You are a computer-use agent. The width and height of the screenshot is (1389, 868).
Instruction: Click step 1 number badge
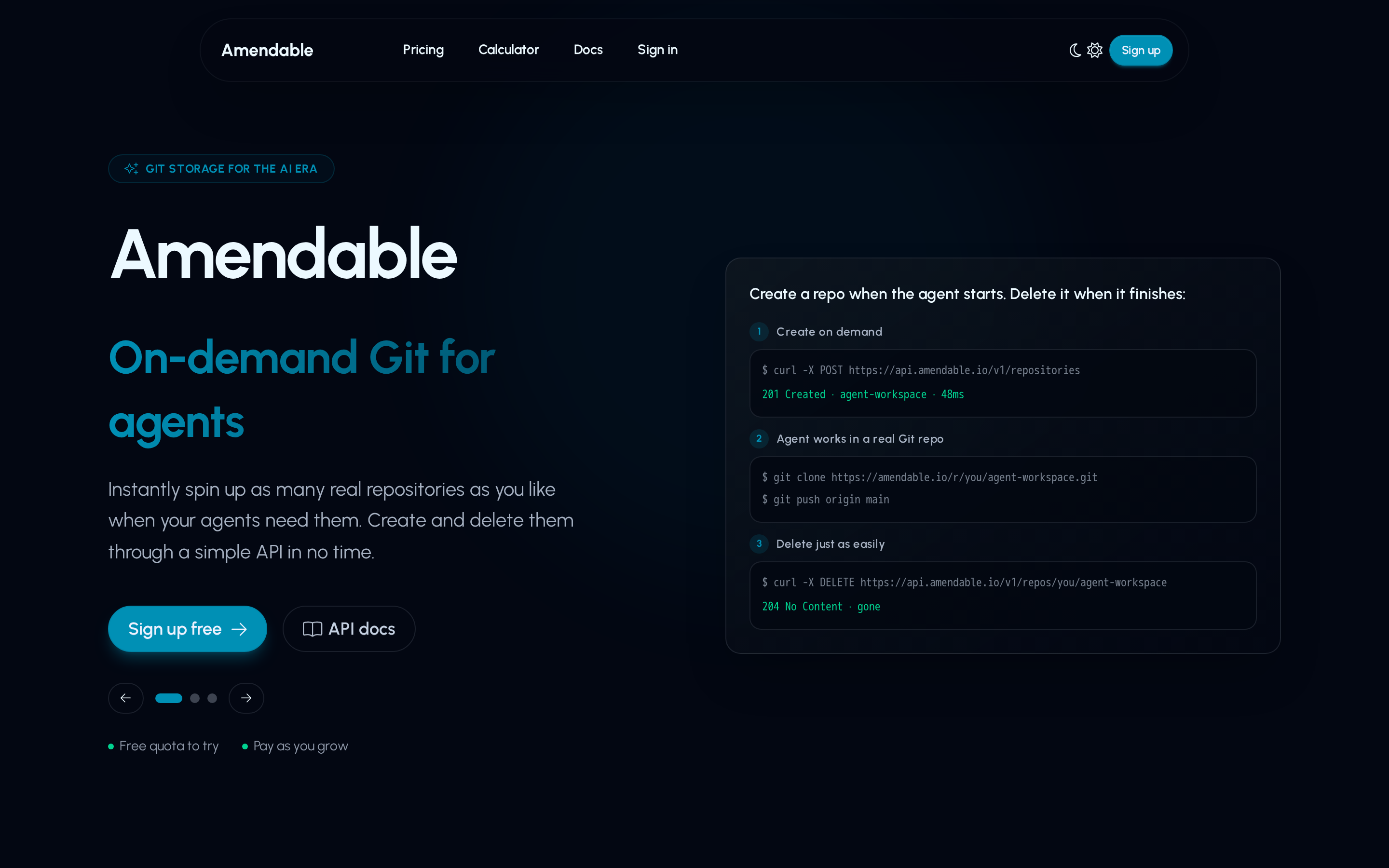coord(759,331)
